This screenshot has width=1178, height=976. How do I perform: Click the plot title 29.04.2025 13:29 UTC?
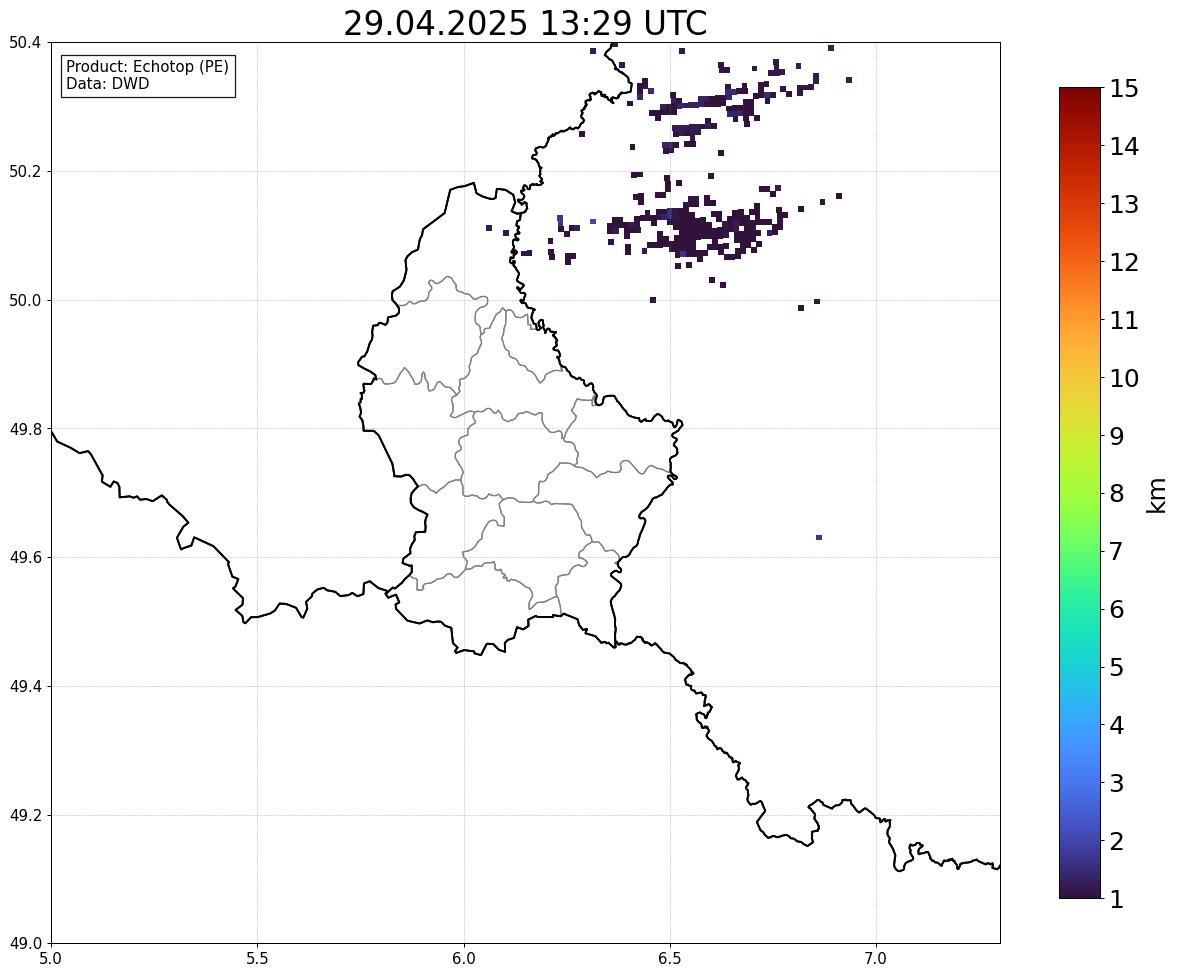coord(525,23)
